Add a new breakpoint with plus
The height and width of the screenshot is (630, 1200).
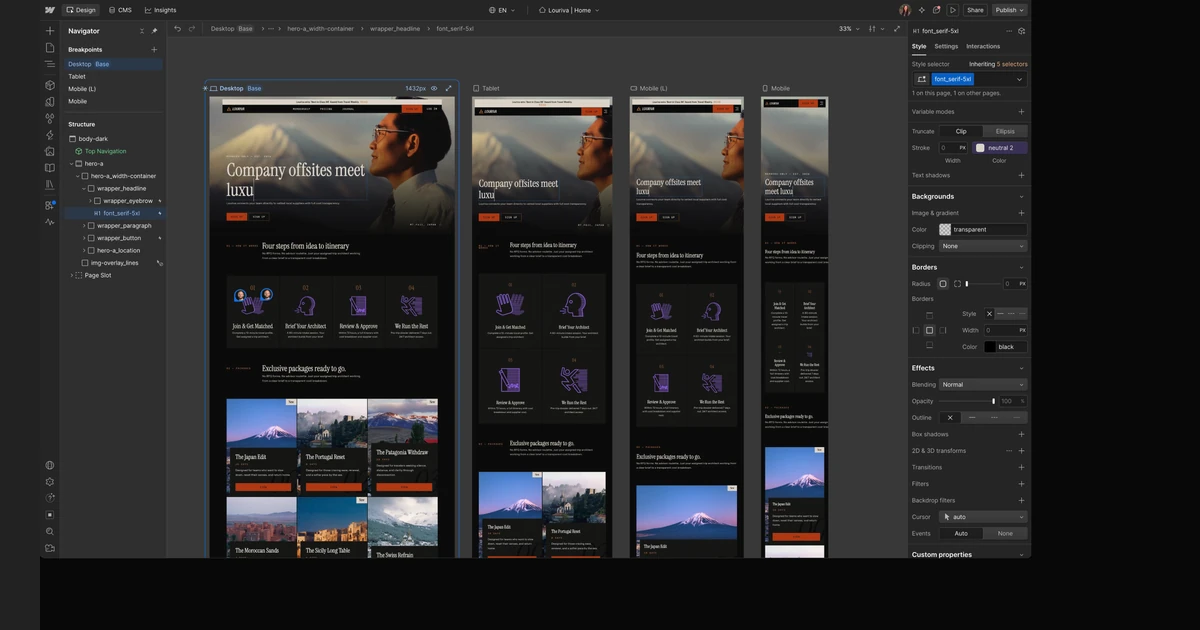click(154, 49)
